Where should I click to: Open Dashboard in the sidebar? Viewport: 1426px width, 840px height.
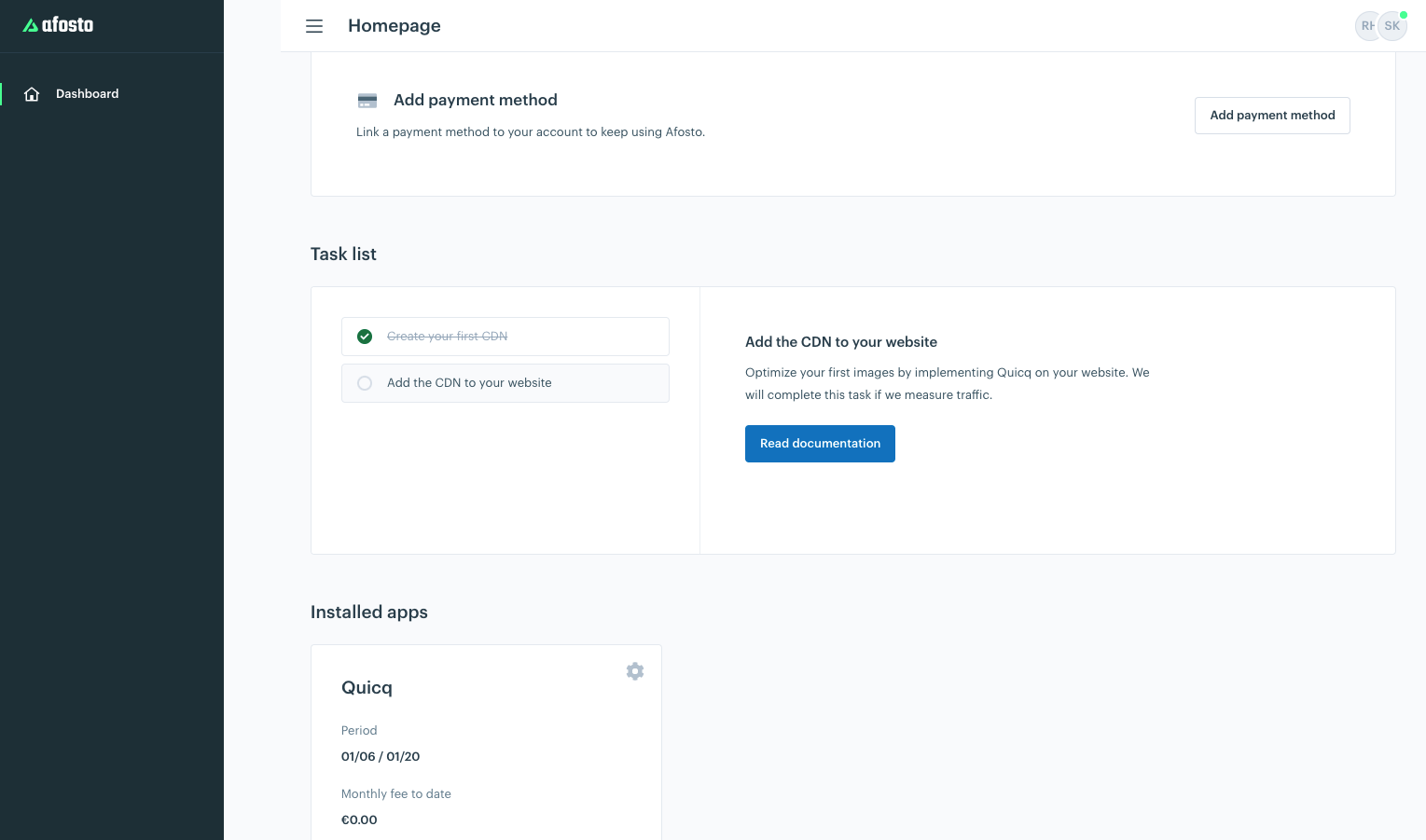coord(112,94)
